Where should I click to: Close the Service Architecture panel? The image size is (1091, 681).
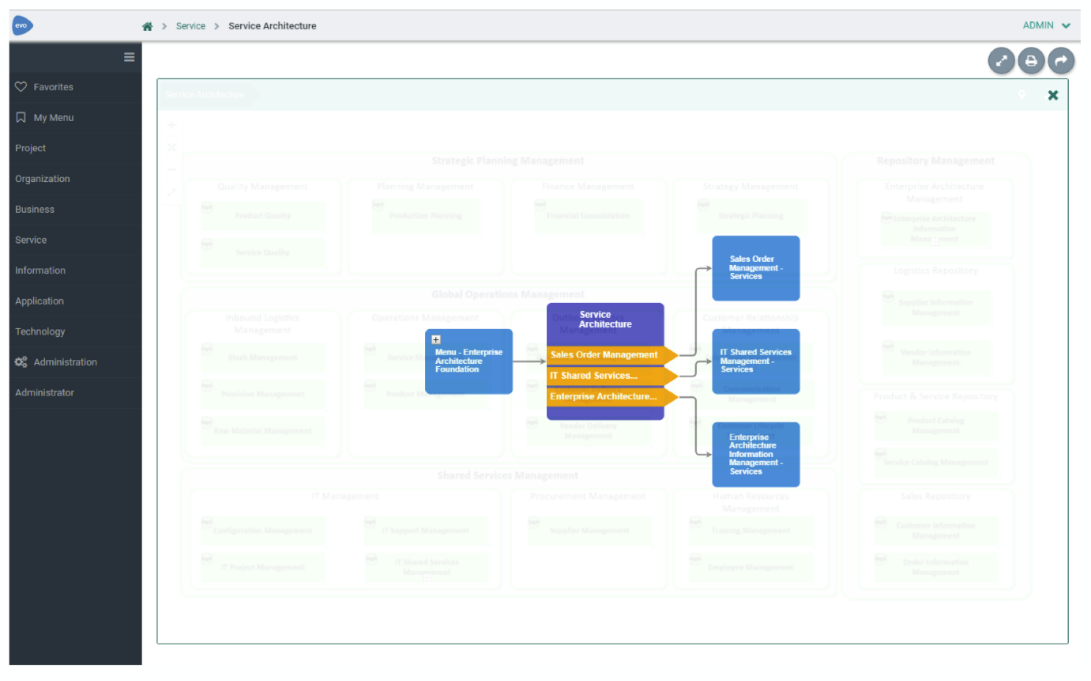[x=1053, y=95]
